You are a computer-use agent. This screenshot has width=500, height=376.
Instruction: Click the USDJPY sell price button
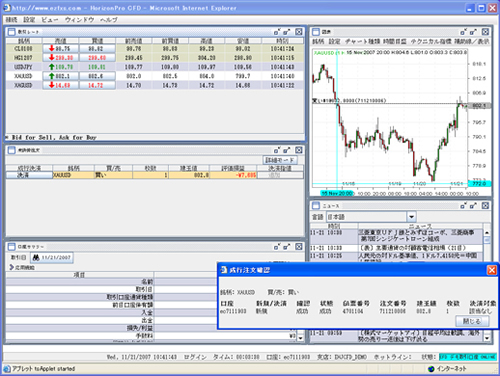(60, 67)
